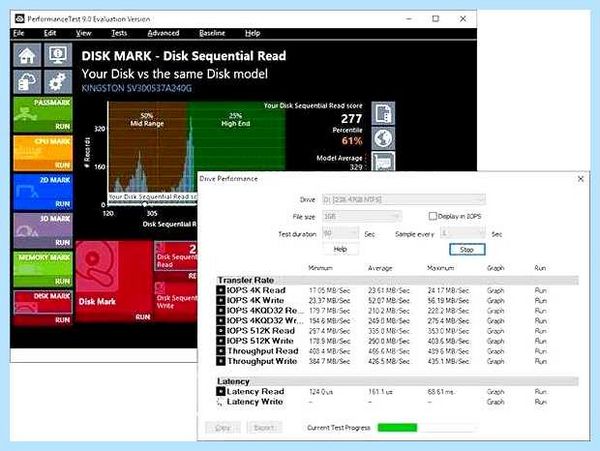
Task: Open Graph for Latency Write row
Action: (496, 402)
